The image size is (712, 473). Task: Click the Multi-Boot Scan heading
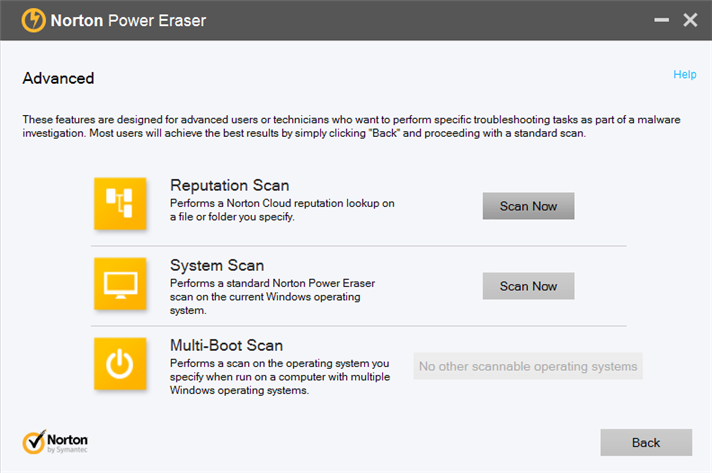[226, 345]
